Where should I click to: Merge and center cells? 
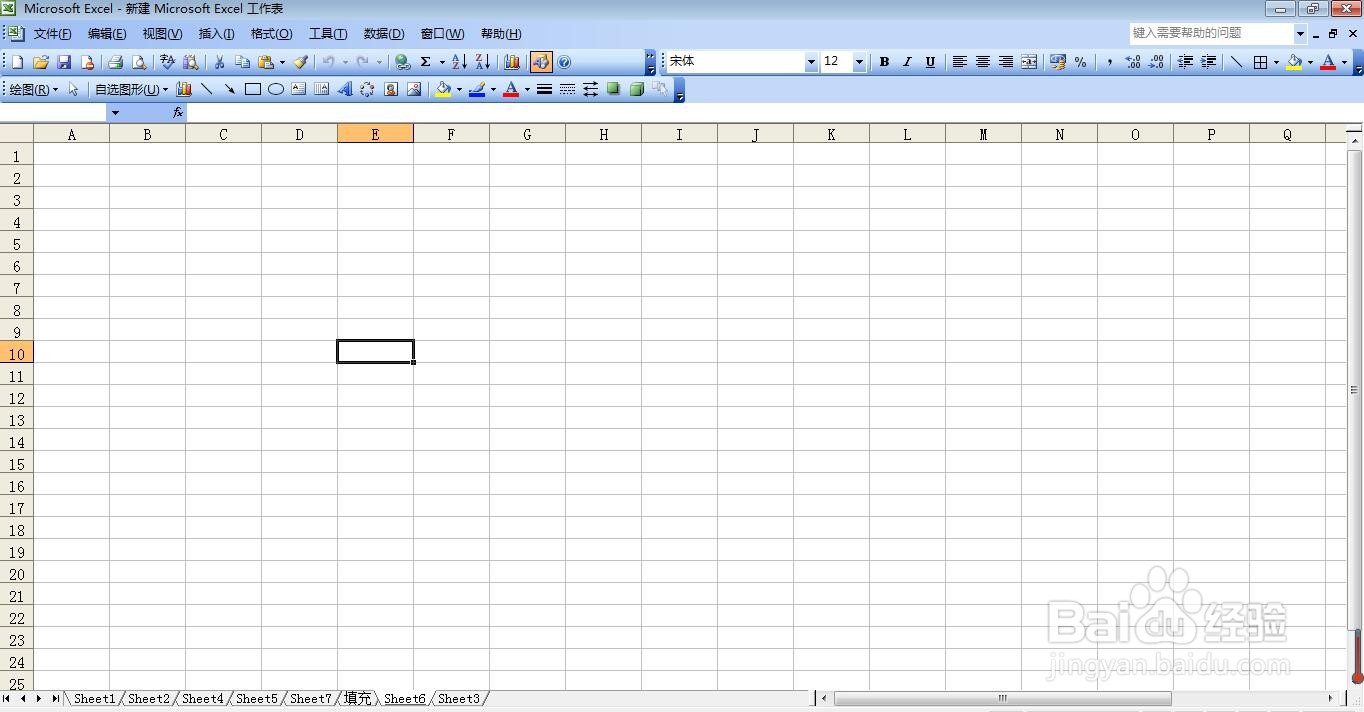click(1029, 62)
